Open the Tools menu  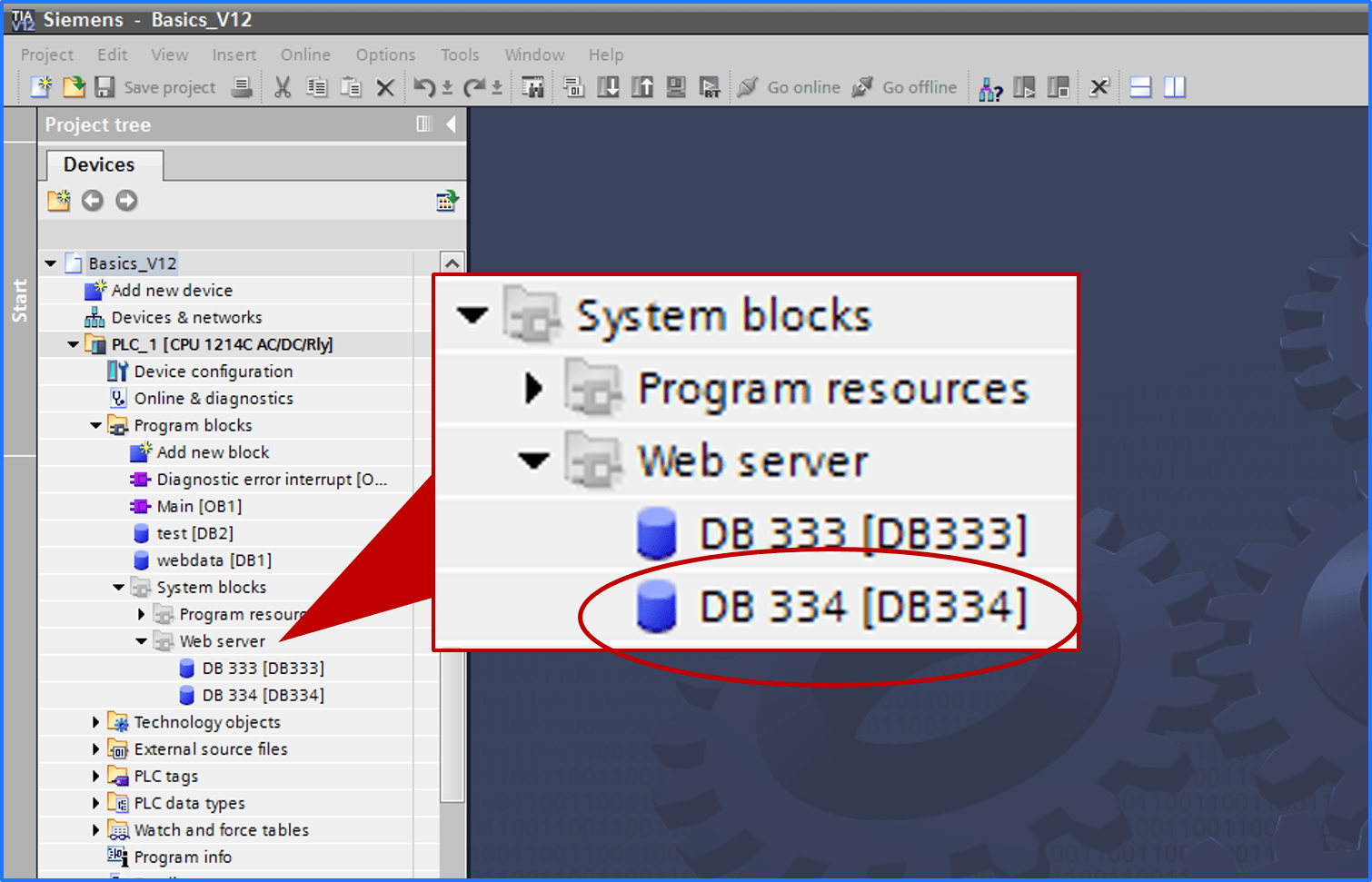460,55
